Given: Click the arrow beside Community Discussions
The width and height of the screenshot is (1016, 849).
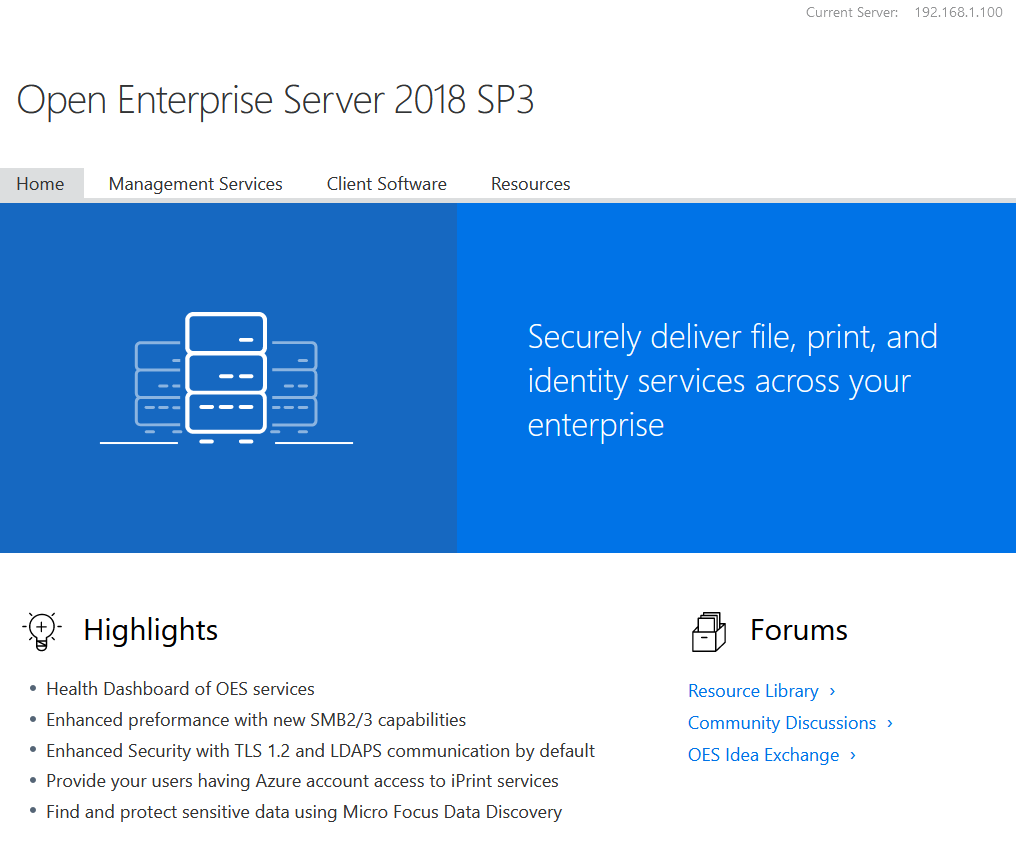Looking at the screenshot, I should [x=890, y=723].
